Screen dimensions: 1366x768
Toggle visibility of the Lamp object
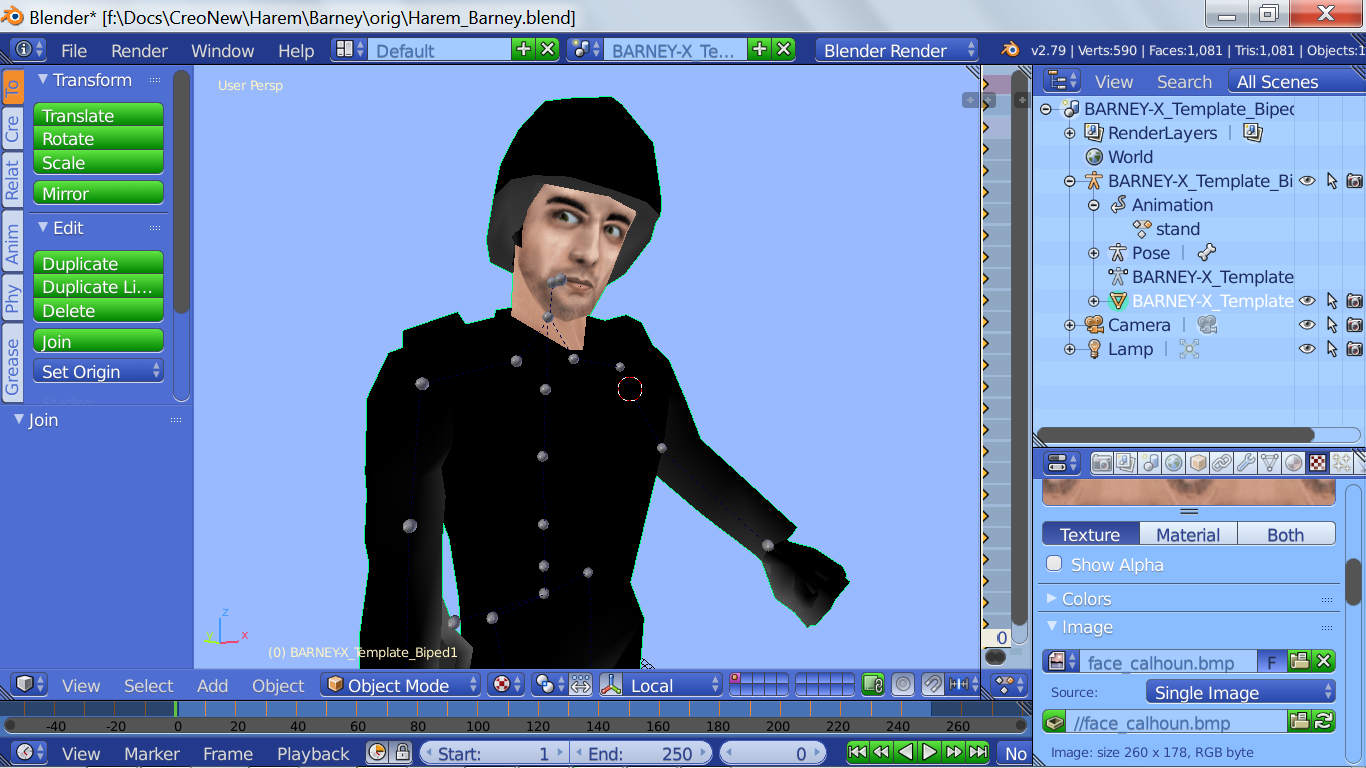pyautogui.click(x=1306, y=349)
